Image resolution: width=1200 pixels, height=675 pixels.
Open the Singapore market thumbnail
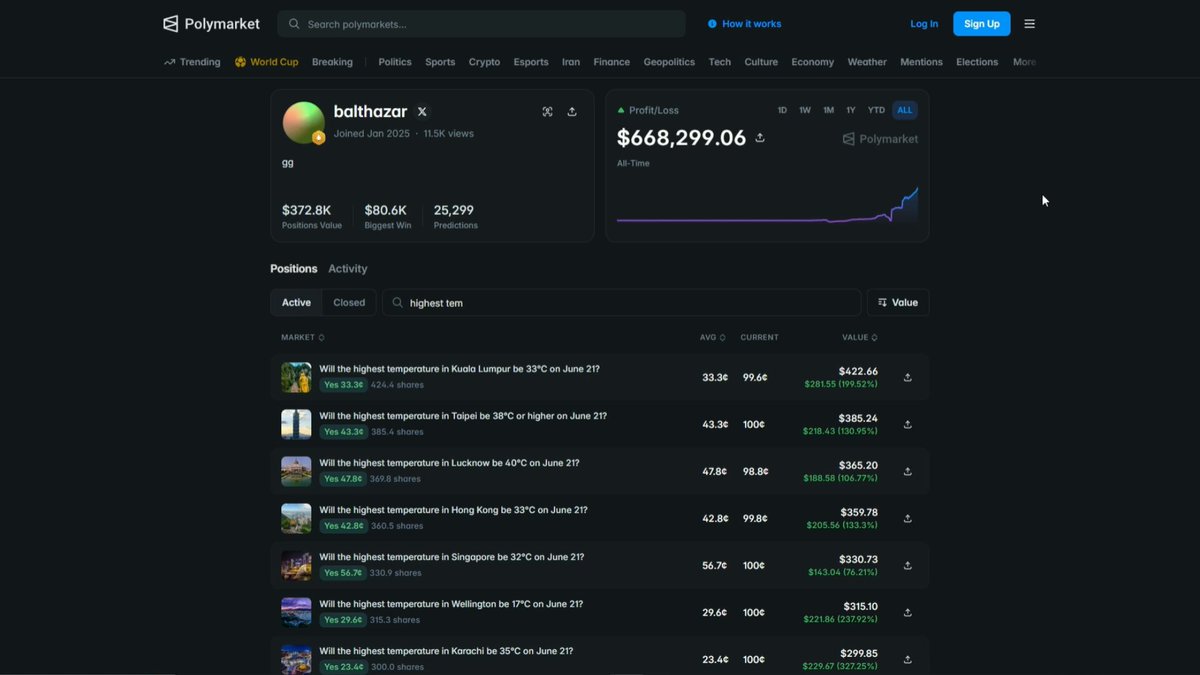click(296, 566)
